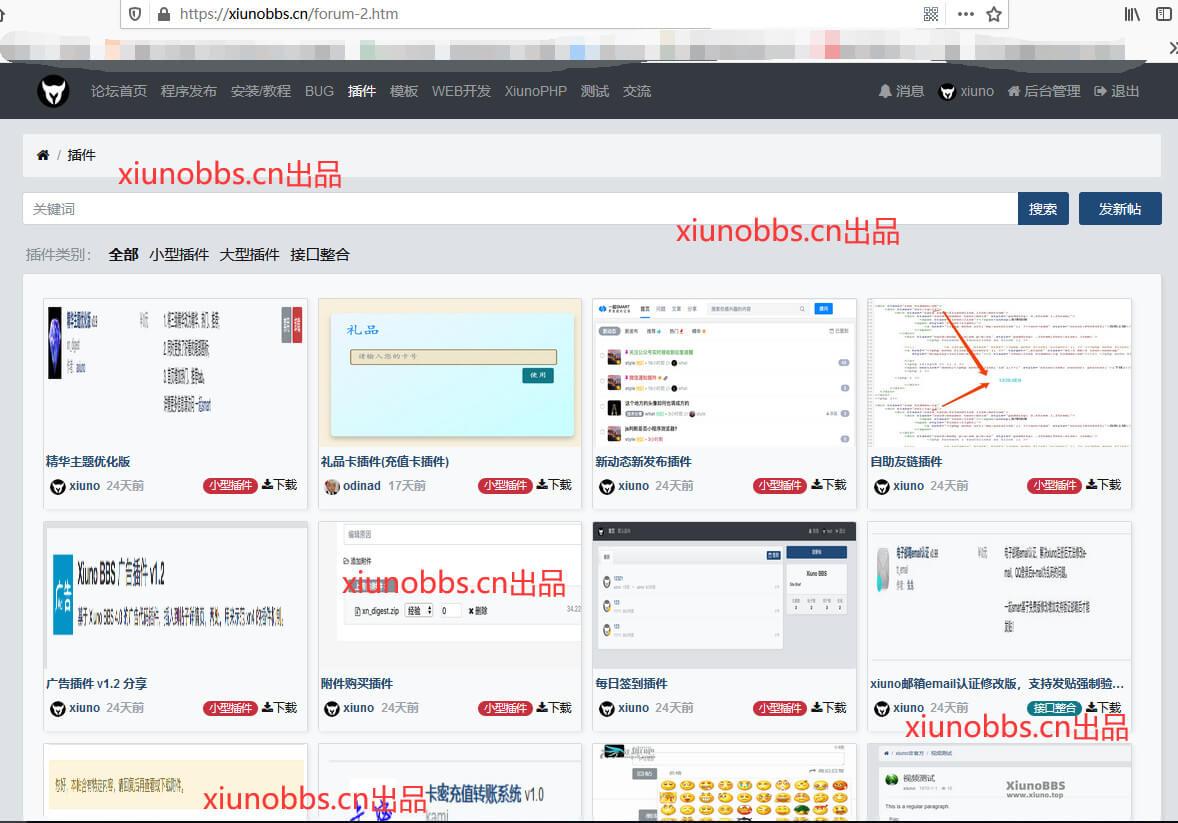Download the 自助友链插件 plugin
The image size is (1178, 823).
click(x=1104, y=485)
